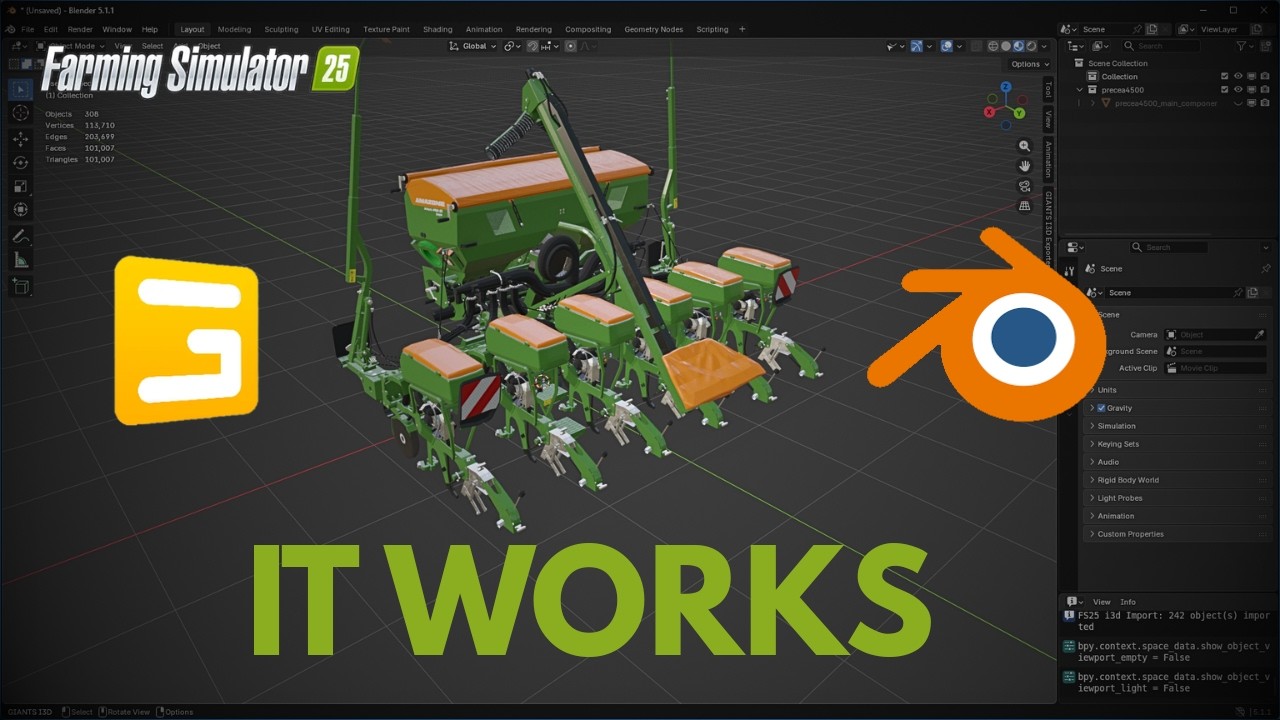Pick the Scale tool
The image size is (1280, 720).
click(20, 186)
